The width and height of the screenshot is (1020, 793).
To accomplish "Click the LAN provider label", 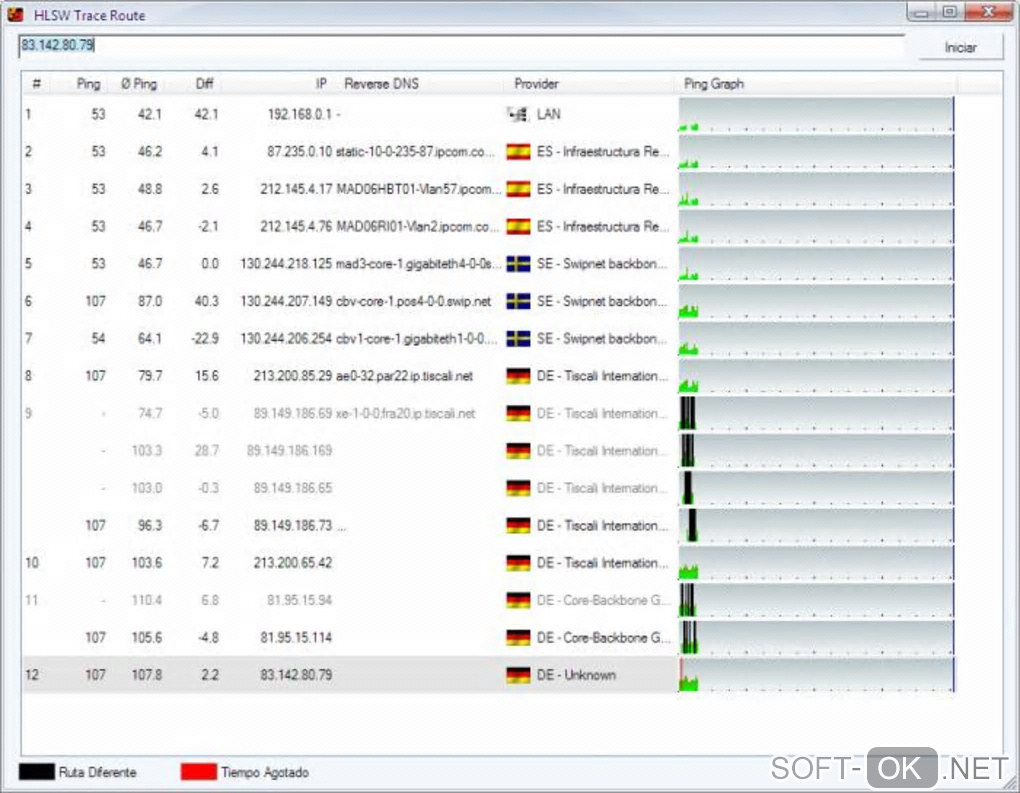I will [x=548, y=114].
